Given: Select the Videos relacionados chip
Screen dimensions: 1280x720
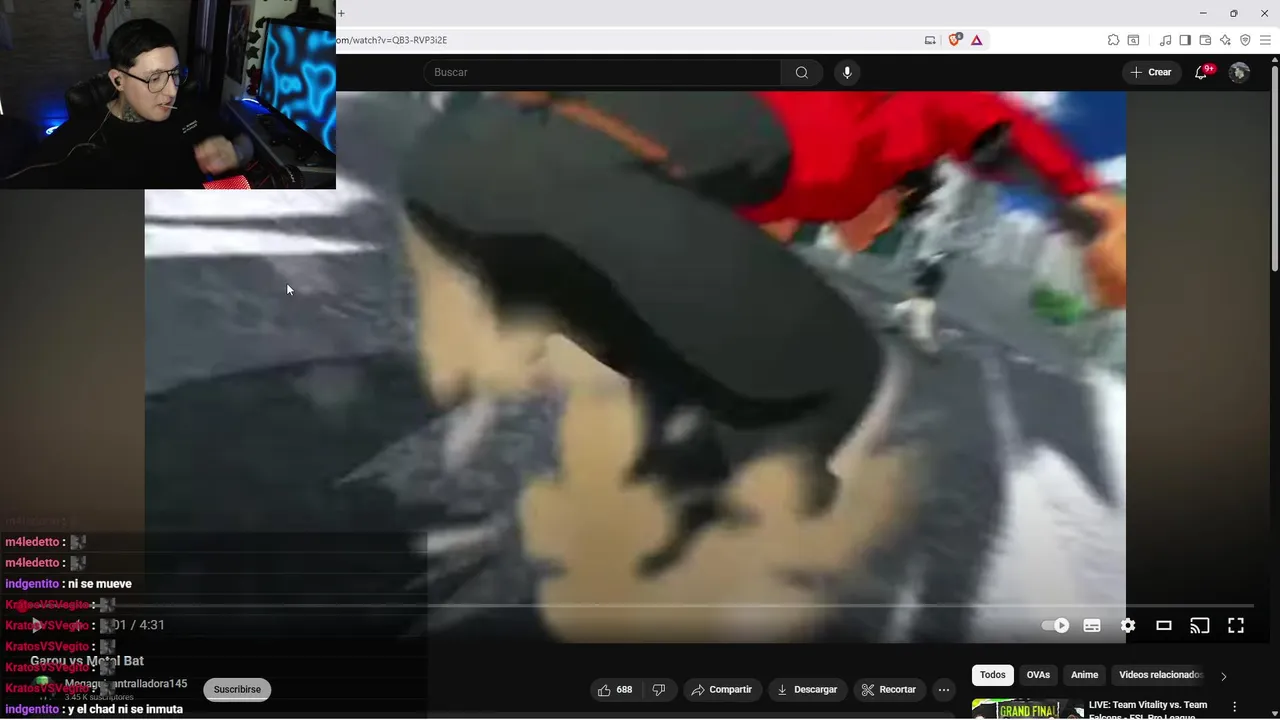Looking at the screenshot, I should (x=1160, y=675).
